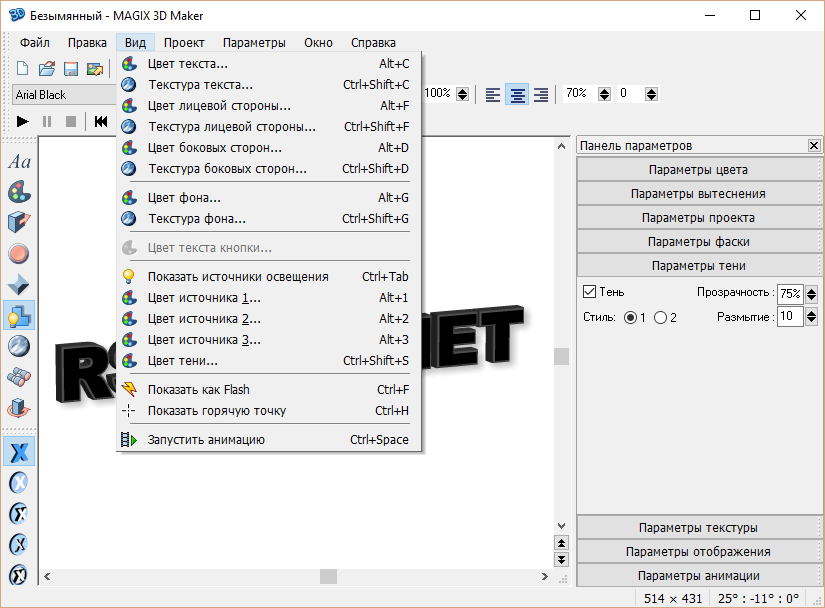Image resolution: width=825 pixels, height=608 pixels.
Task: Adjust the 70% value spinner
Action: point(605,94)
